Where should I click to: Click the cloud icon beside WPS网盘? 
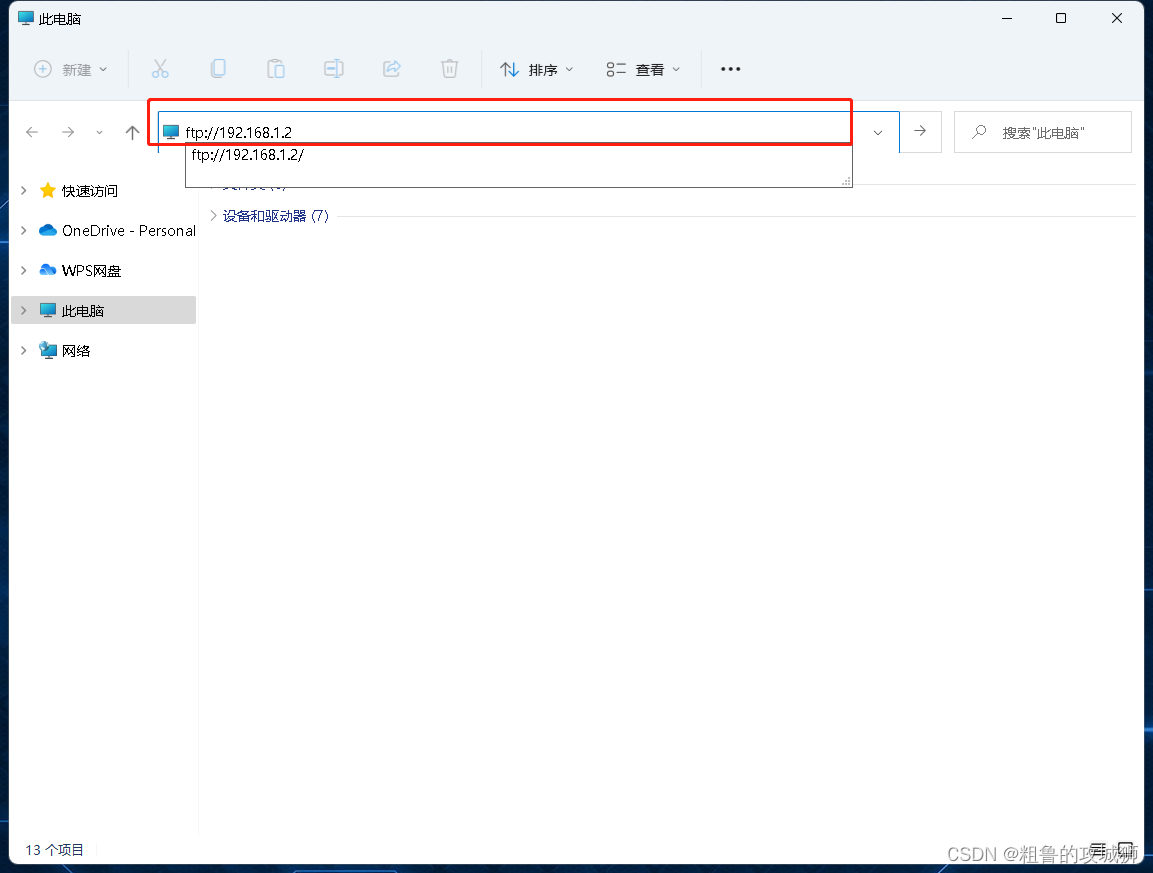48,270
